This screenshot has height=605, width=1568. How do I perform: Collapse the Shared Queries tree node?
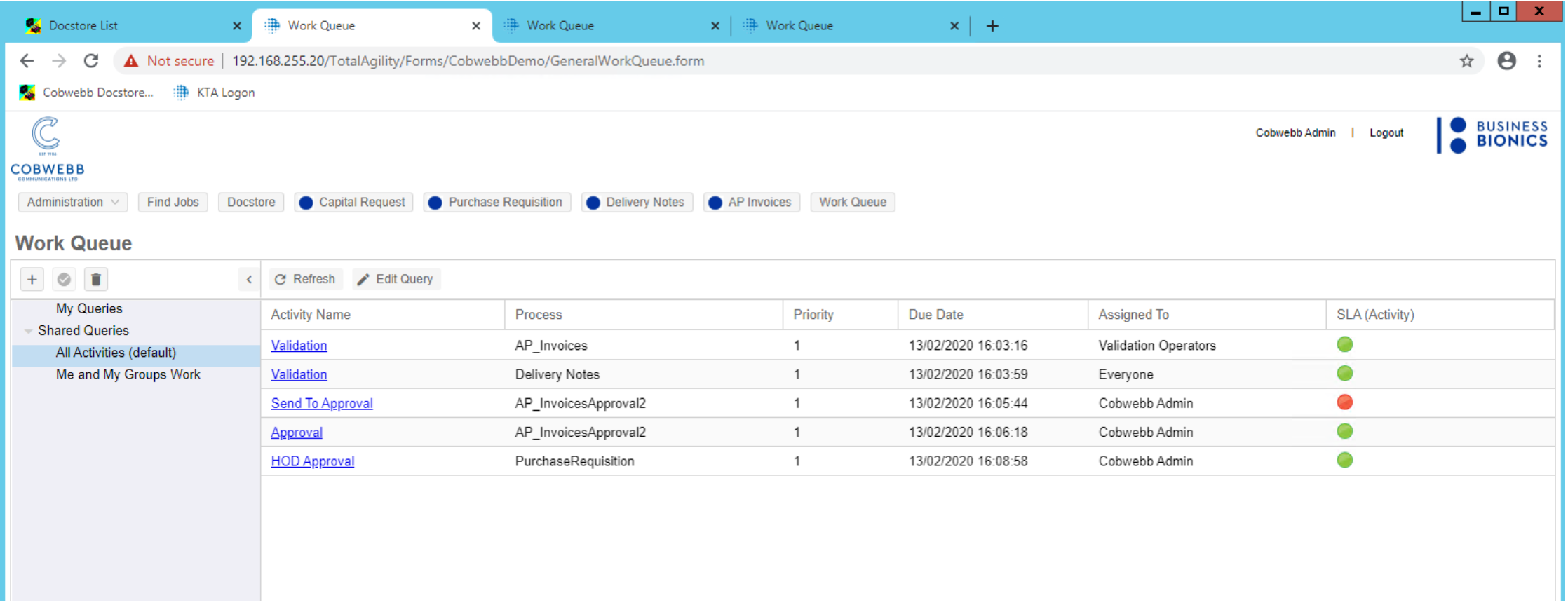point(28,331)
